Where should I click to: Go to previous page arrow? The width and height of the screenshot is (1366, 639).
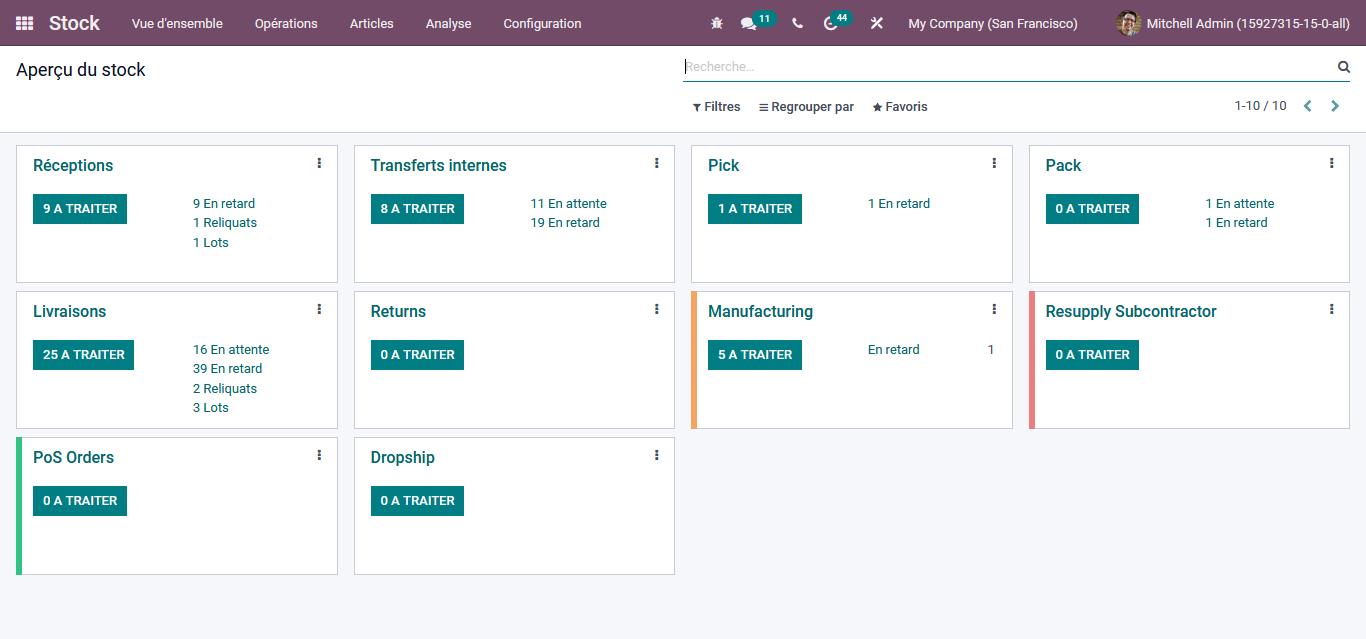click(x=1307, y=106)
